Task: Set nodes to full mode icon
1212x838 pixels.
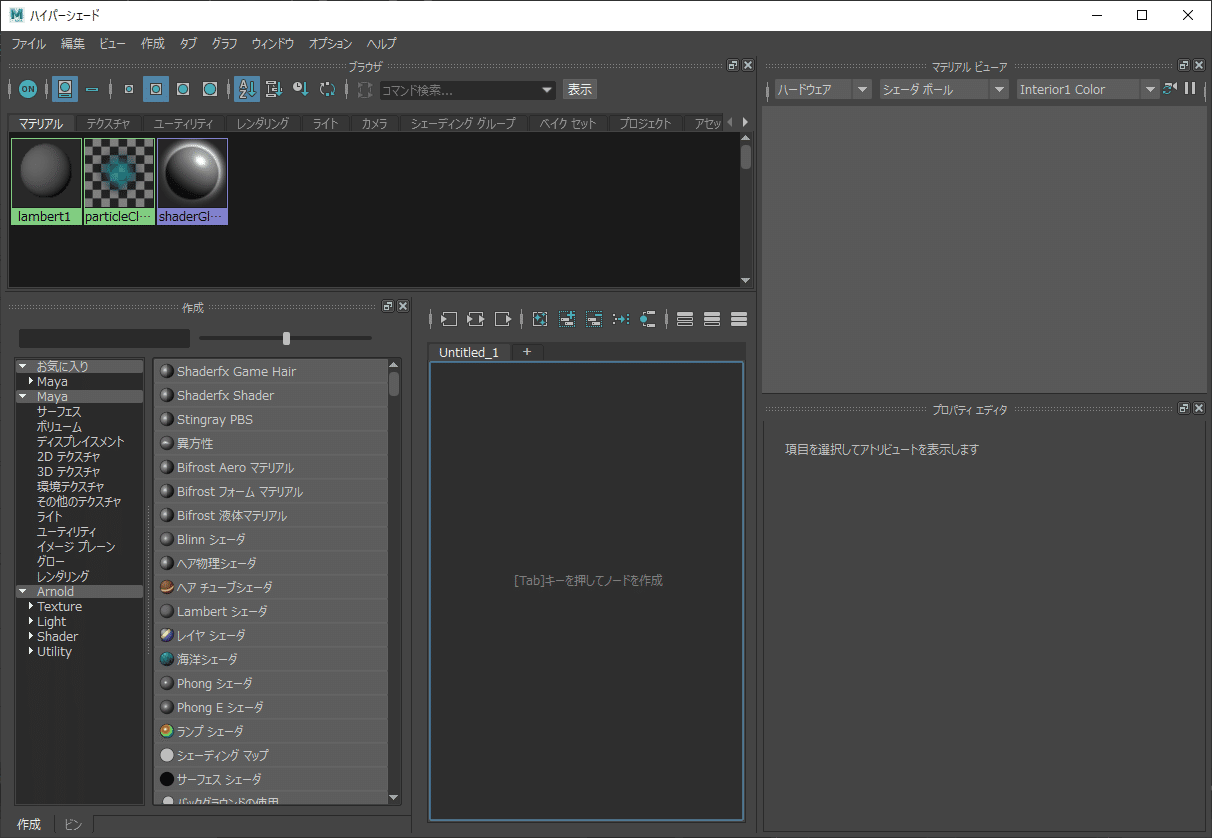Action: point(739,319)
